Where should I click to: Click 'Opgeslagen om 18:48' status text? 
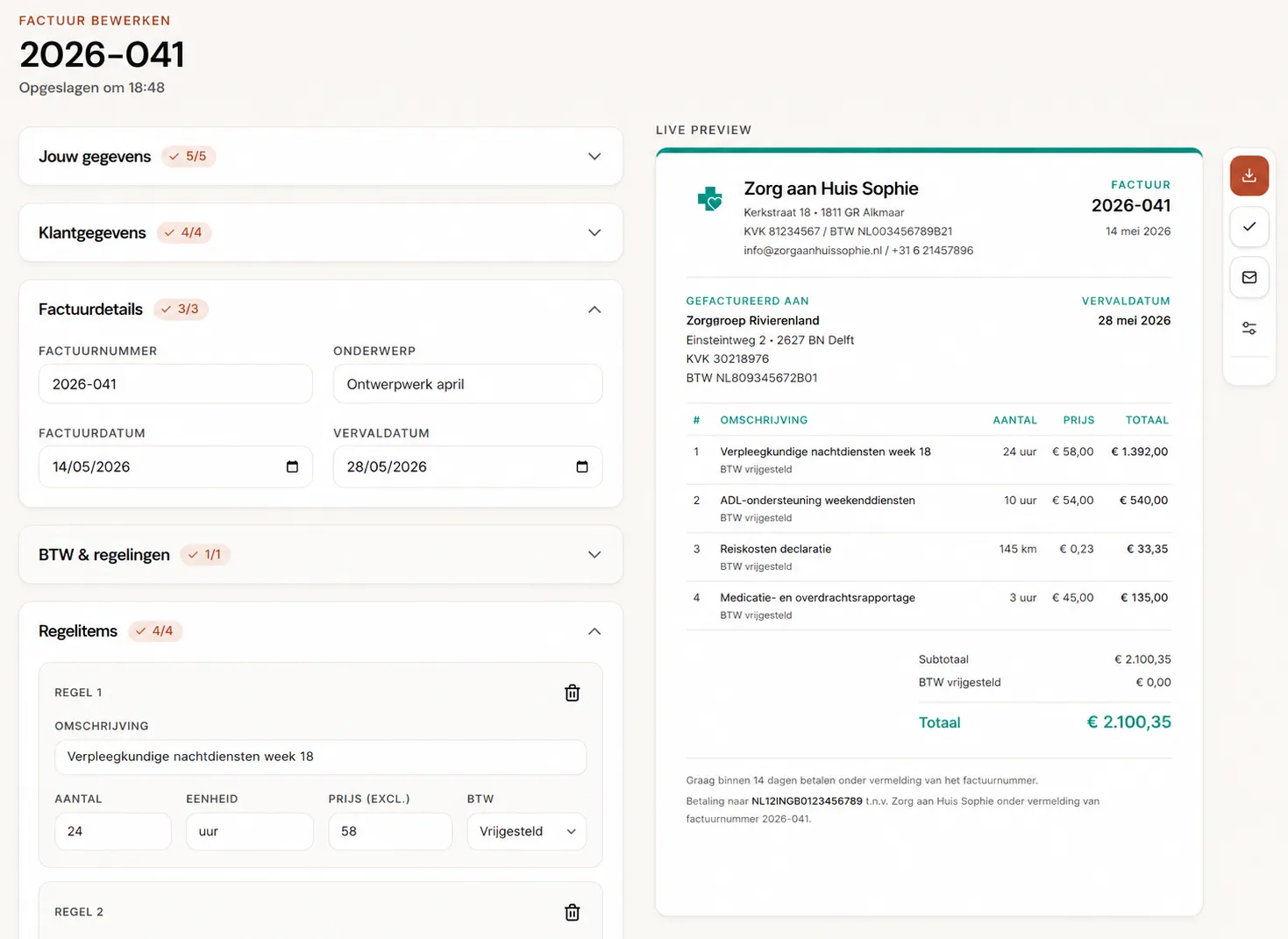coord(92,88)
